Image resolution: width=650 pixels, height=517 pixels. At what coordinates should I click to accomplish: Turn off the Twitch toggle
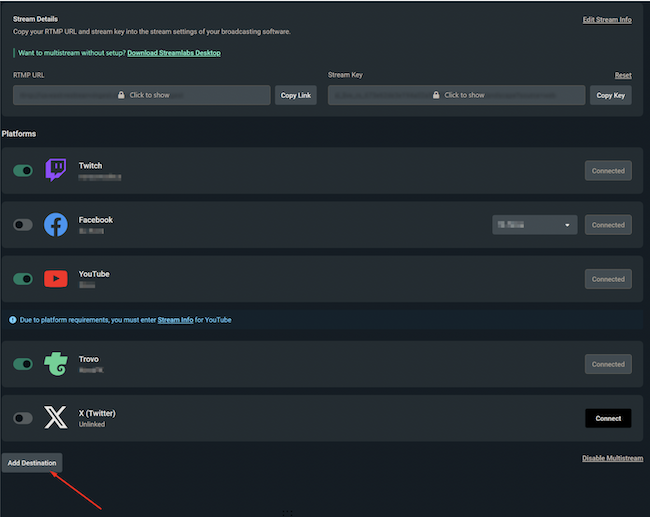pos(23,170)
